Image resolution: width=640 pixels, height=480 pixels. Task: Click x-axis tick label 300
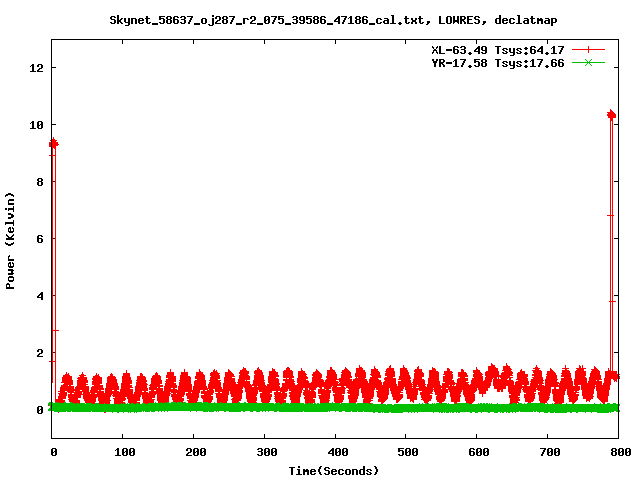pyautogui.click(x=267, y=452)
